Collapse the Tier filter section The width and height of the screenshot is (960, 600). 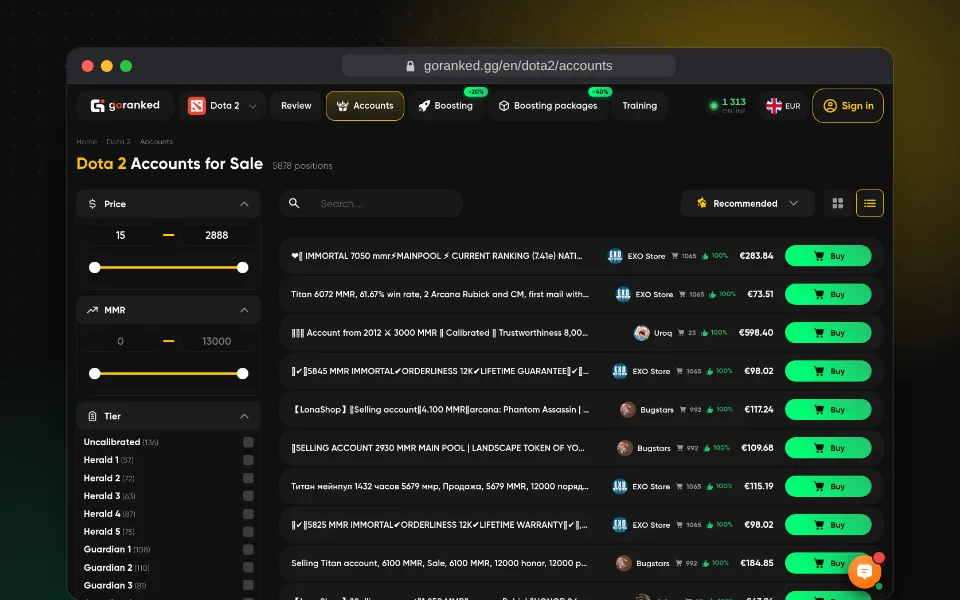244,416
